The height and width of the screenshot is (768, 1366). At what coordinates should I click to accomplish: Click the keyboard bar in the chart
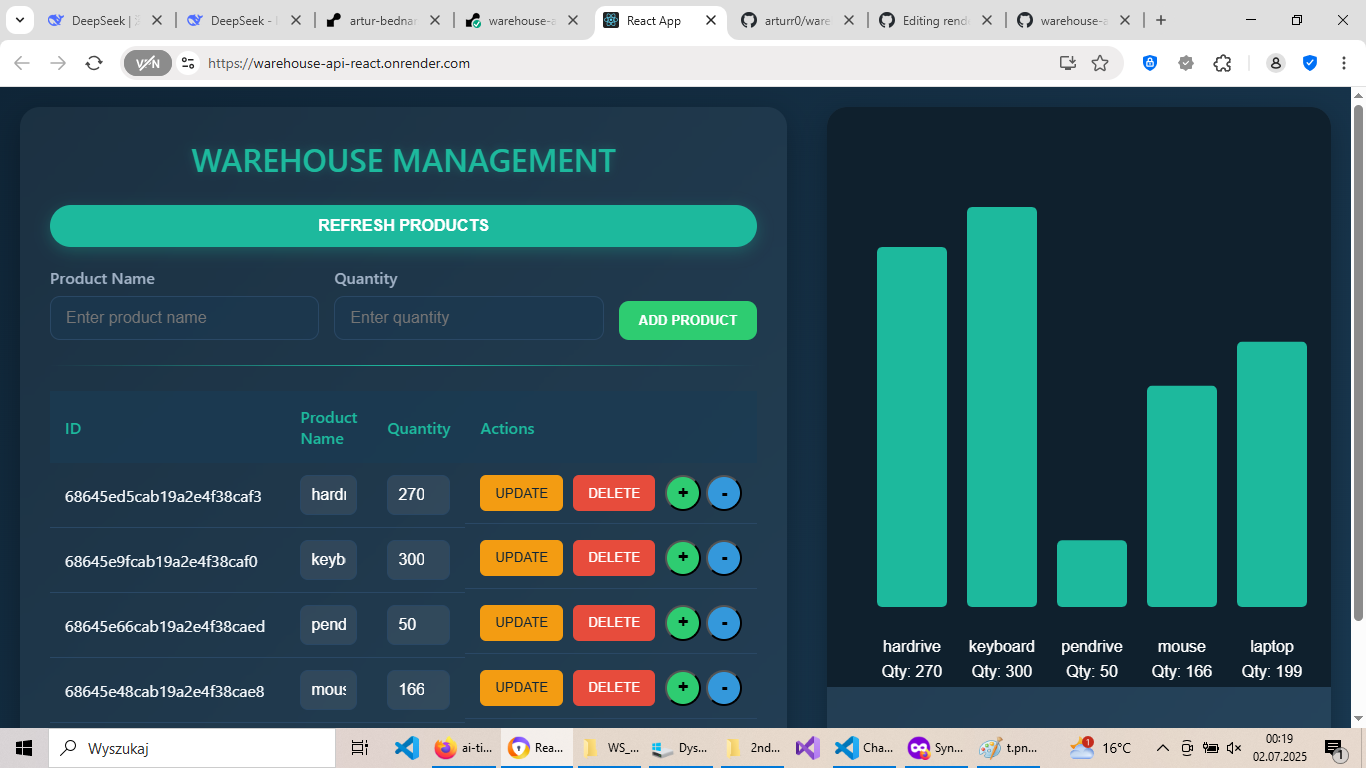(x=1001, y=406)
